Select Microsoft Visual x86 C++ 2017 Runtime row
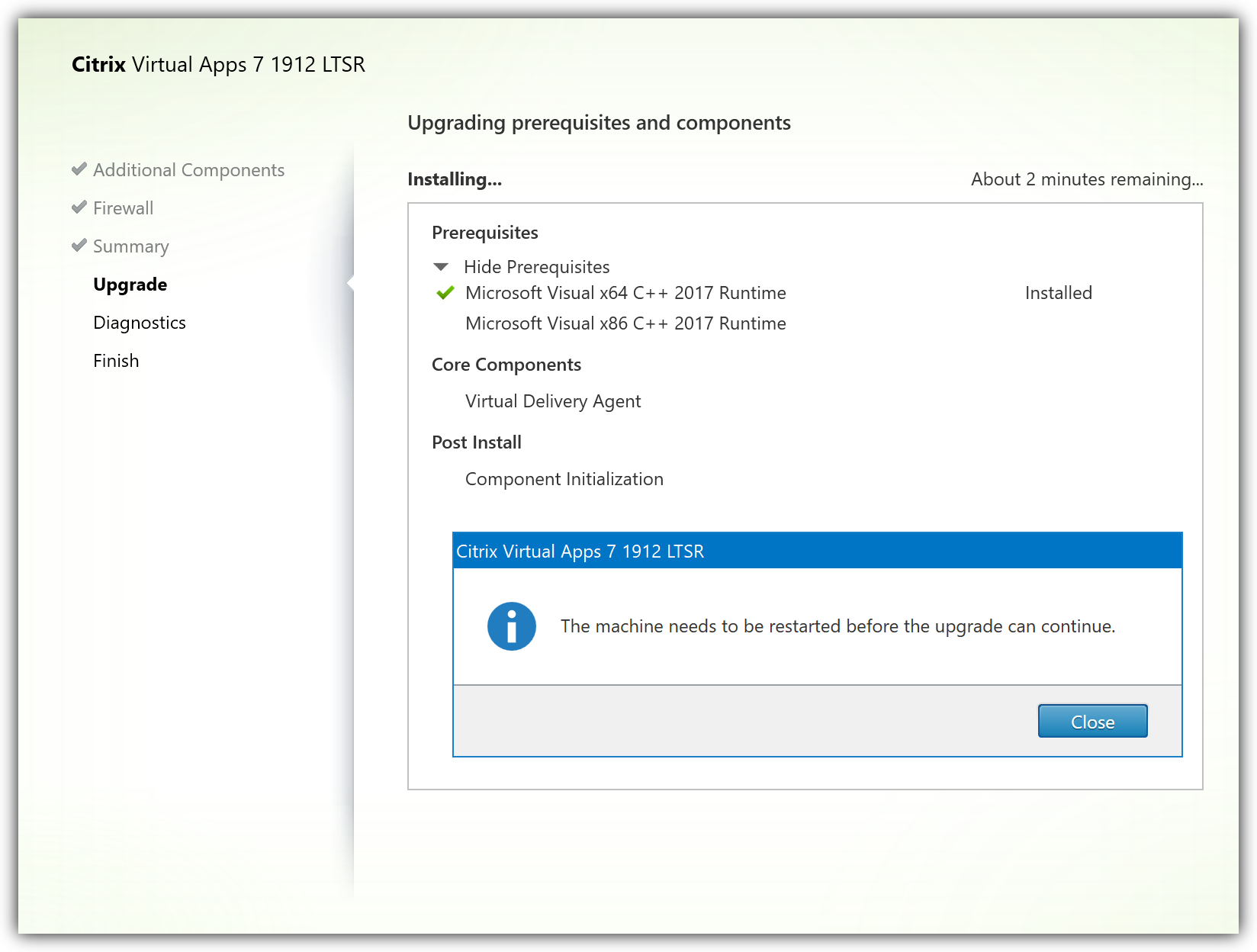 (x=625, y=323)
